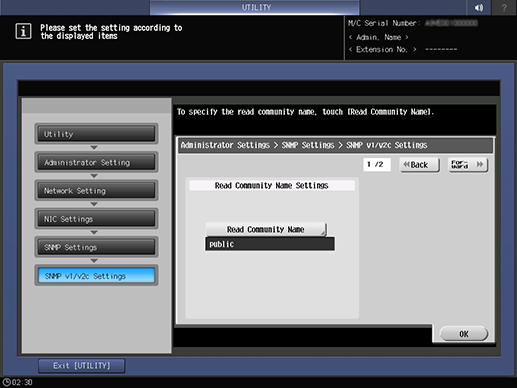Select the public community name field
517x388 pixels.
270,244
